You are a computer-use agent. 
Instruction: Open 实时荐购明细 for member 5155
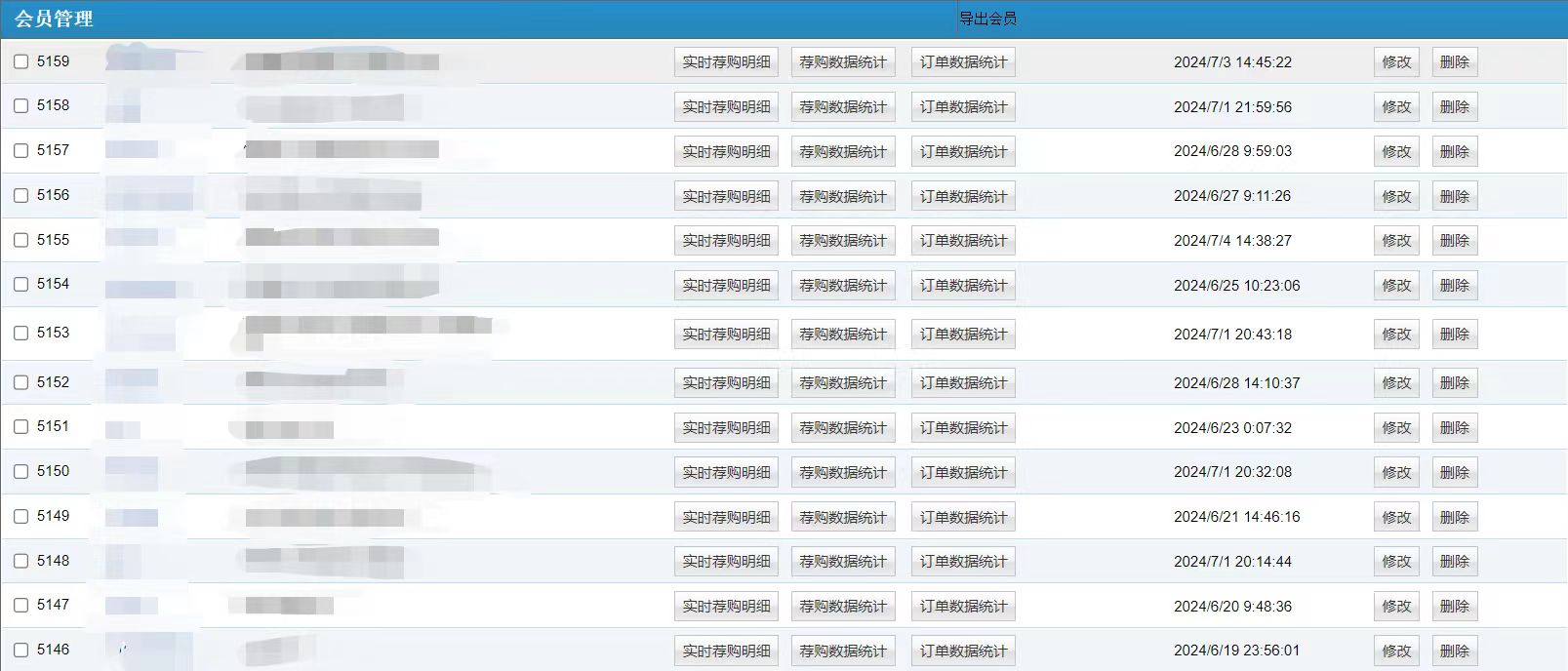point(726,241)
